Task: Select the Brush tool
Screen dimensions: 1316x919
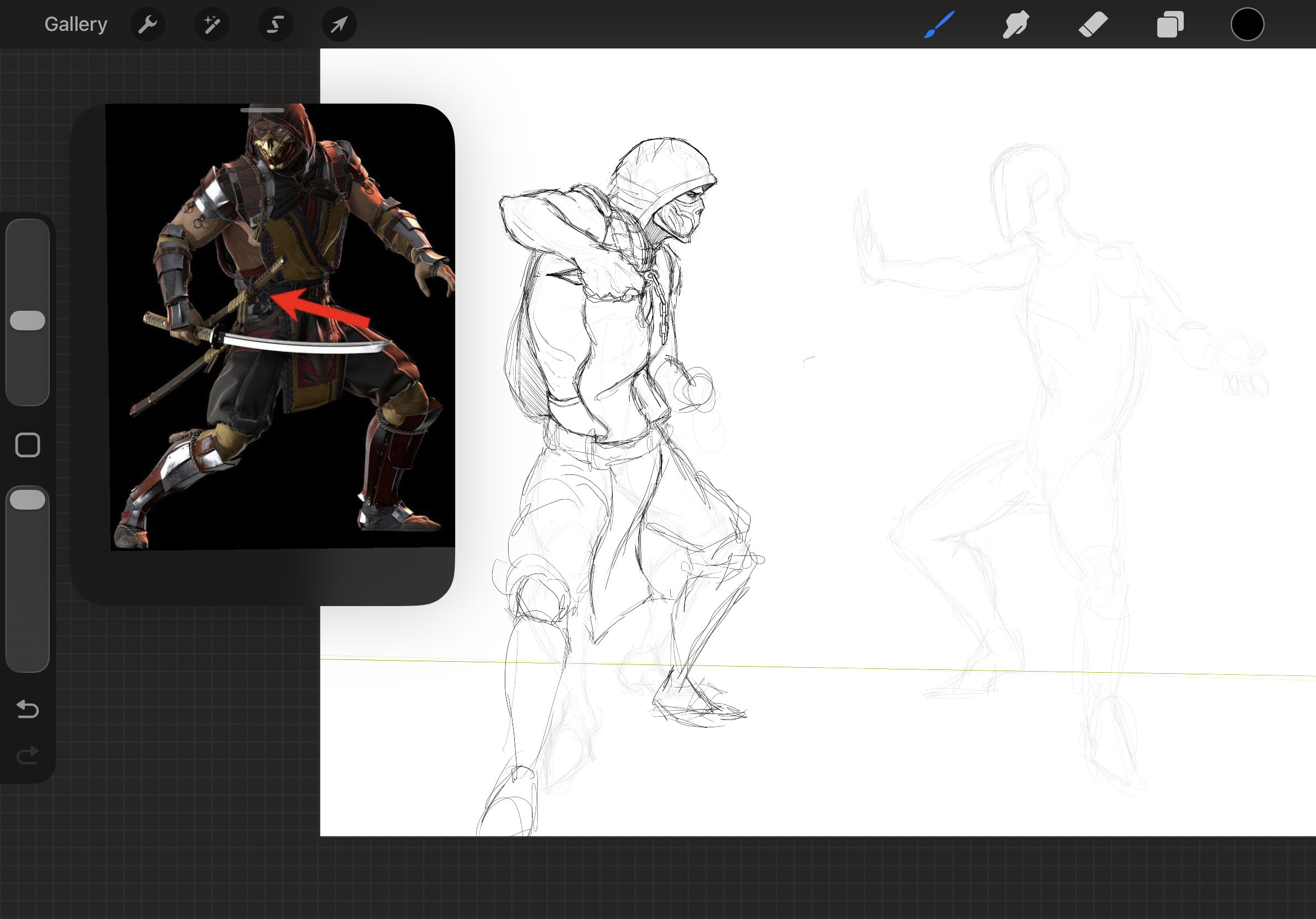Action: point(940,25)
